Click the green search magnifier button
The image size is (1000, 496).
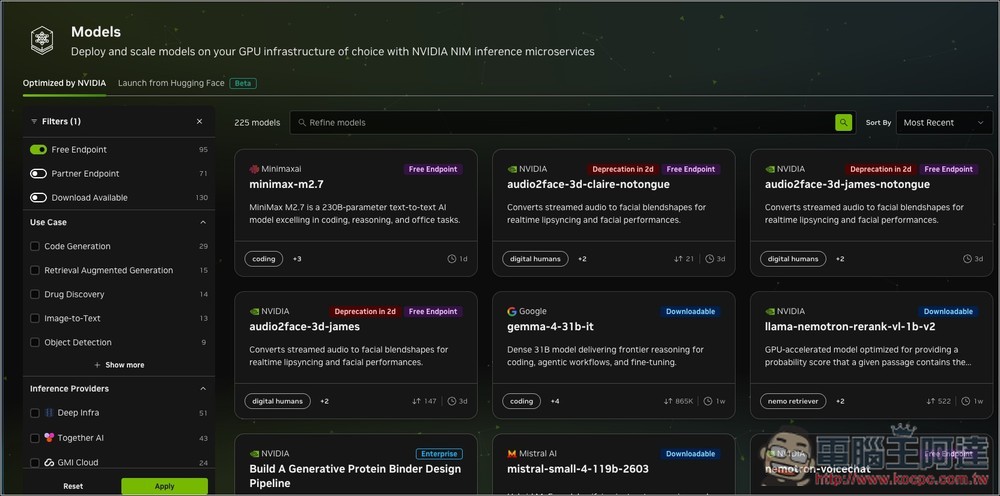[x=844, y=122]
